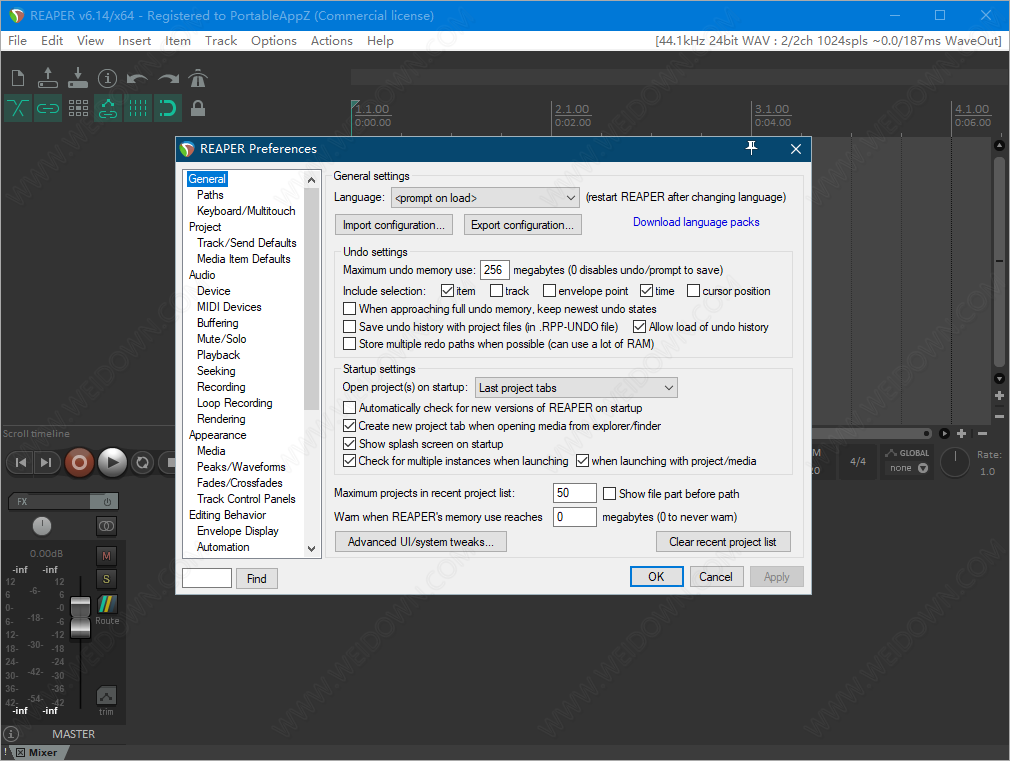This screenshot has height=761, width=1010.
Task: Click the Redo arrow icon
Action: tap(168, 79)
